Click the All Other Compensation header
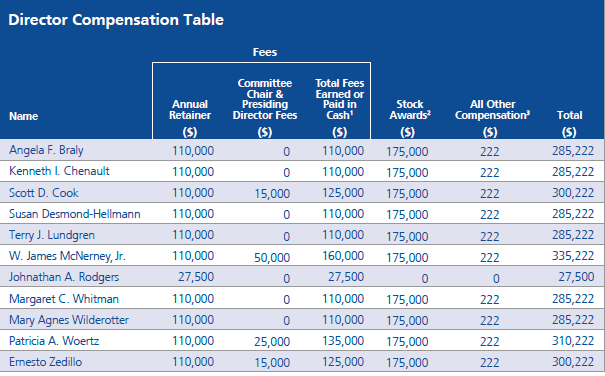This screenshot has height=376, width=605. pyautogui.click(x=492, y=110)
